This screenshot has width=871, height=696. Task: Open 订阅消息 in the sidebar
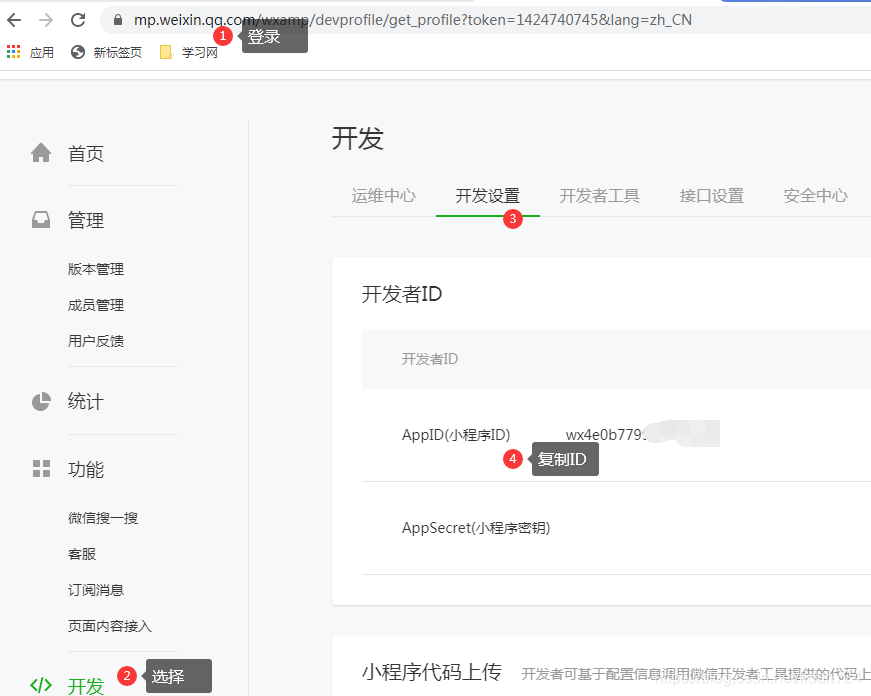click(x=96, y=590)
